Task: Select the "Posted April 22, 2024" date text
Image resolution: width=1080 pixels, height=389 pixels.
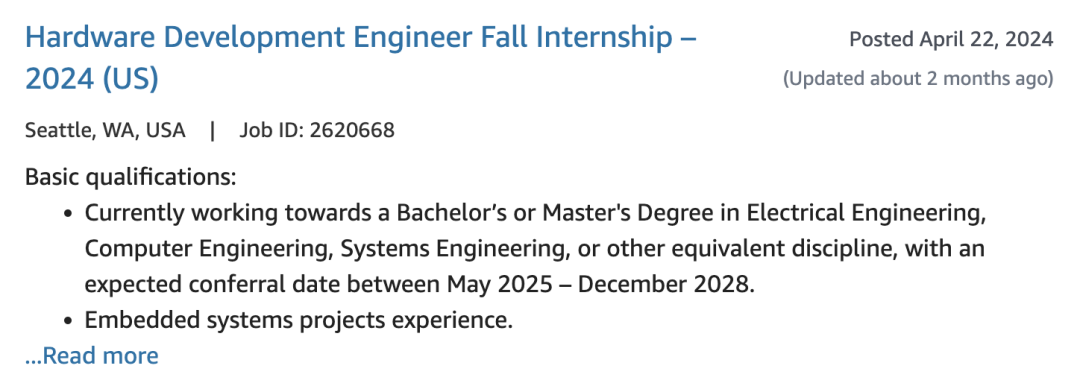Action: point(951,39)
